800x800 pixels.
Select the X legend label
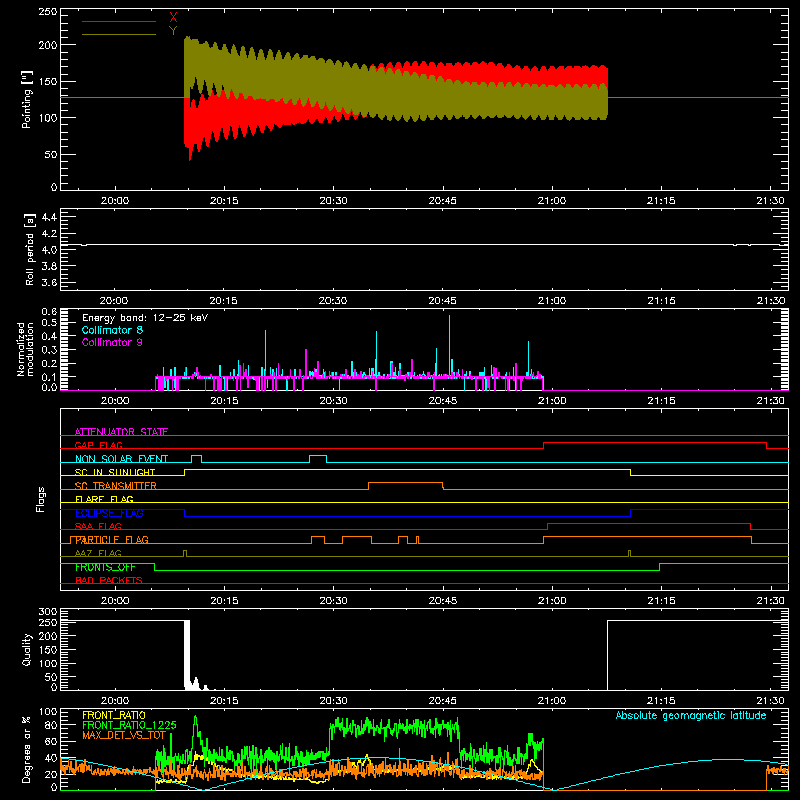pyautogui.click(x=173, y=18)
